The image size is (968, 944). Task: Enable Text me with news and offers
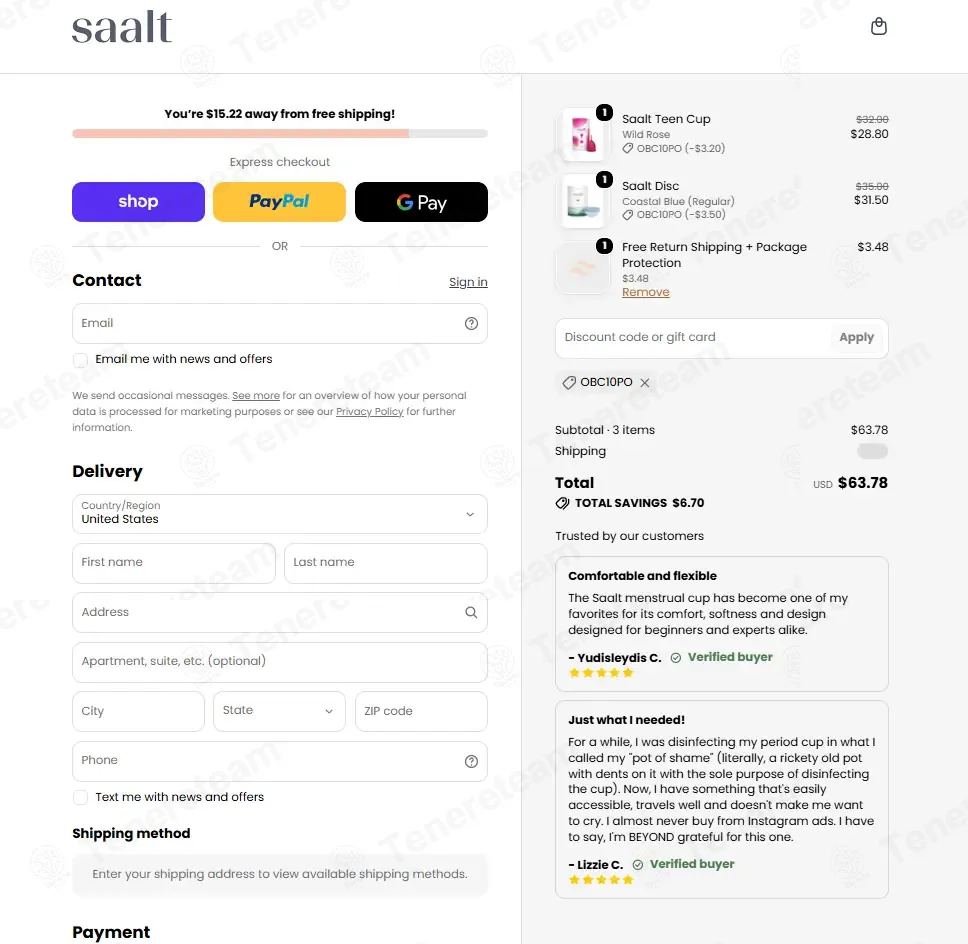coord(80,797)
